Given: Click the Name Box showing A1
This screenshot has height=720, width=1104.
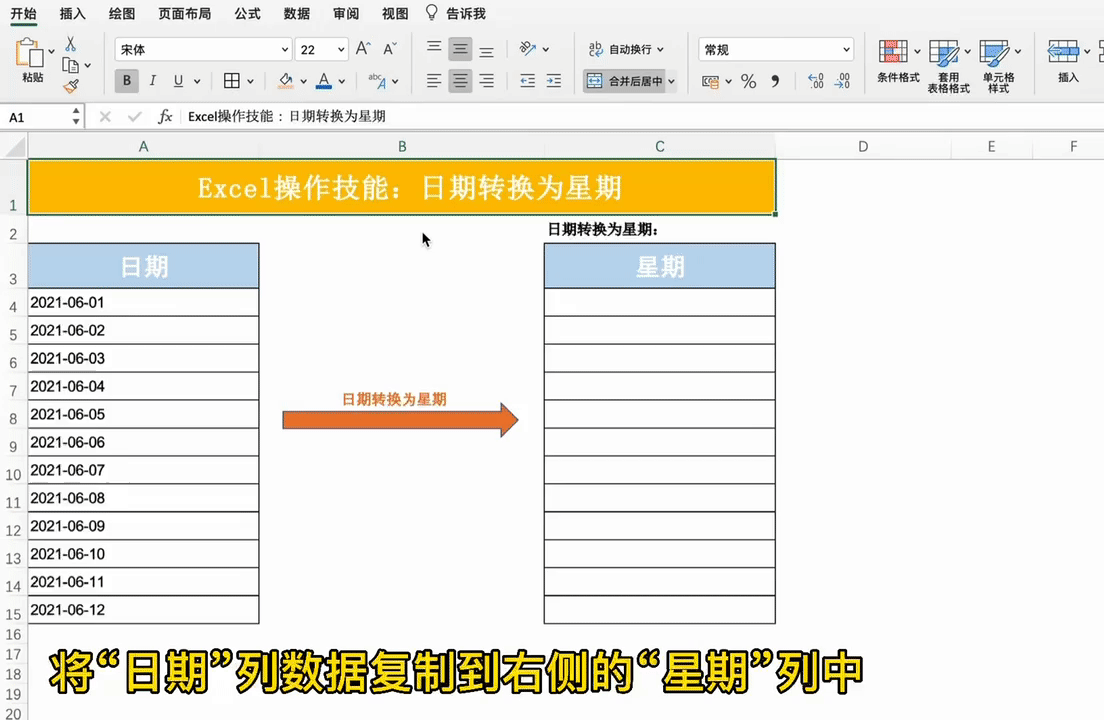Looking at the screenshot, I should click(x=37, y=117).
